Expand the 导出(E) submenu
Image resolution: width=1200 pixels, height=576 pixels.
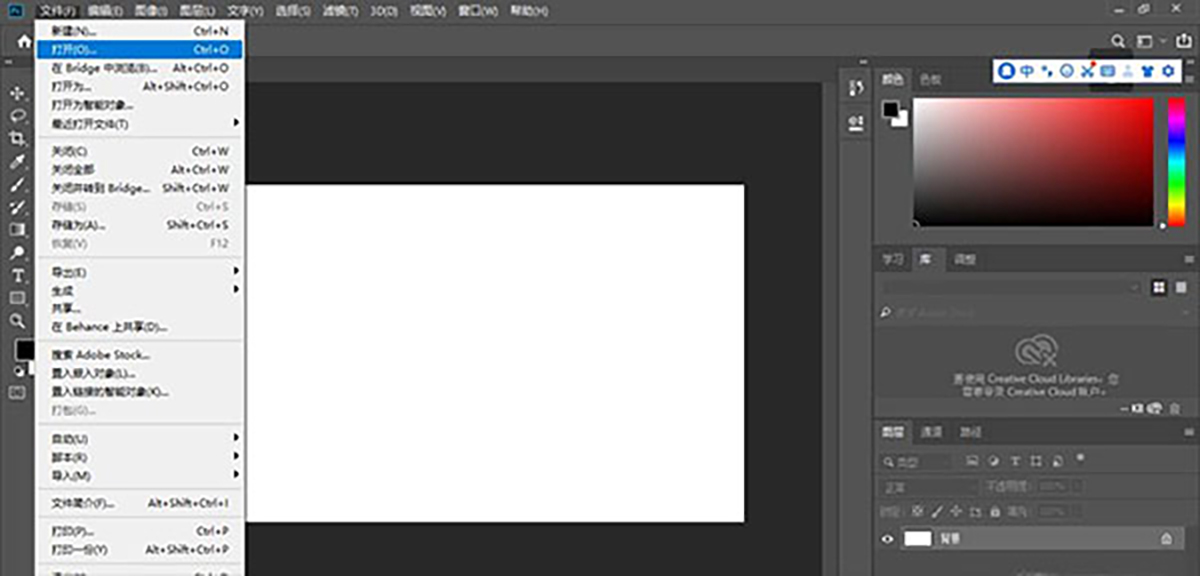pyautogui.click(x=140, y=272)
